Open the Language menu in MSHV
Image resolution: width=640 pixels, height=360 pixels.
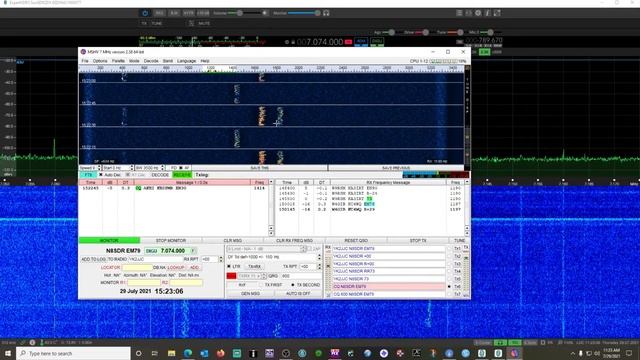(x=187, y=61)
